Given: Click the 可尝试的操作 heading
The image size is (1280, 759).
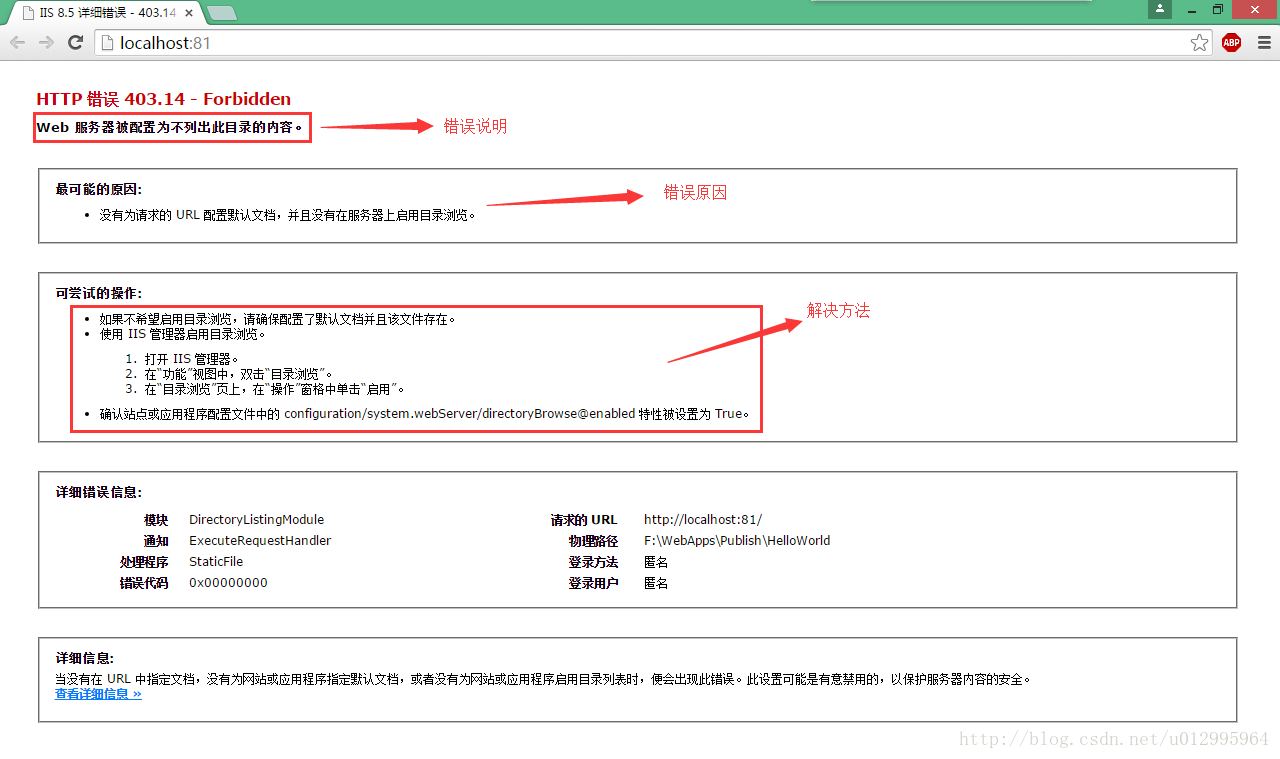Looking at the screenshot, I should (99, 293).
